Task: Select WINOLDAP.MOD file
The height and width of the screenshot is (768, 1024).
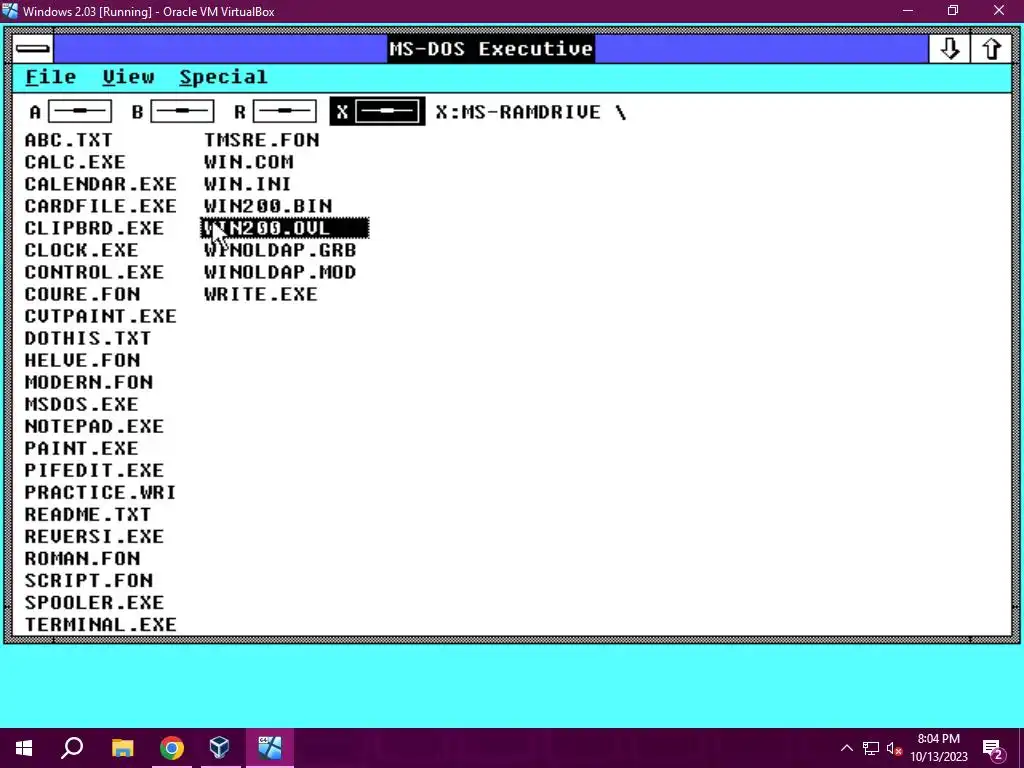Action: pyautogui.click(x=280, y=272)
